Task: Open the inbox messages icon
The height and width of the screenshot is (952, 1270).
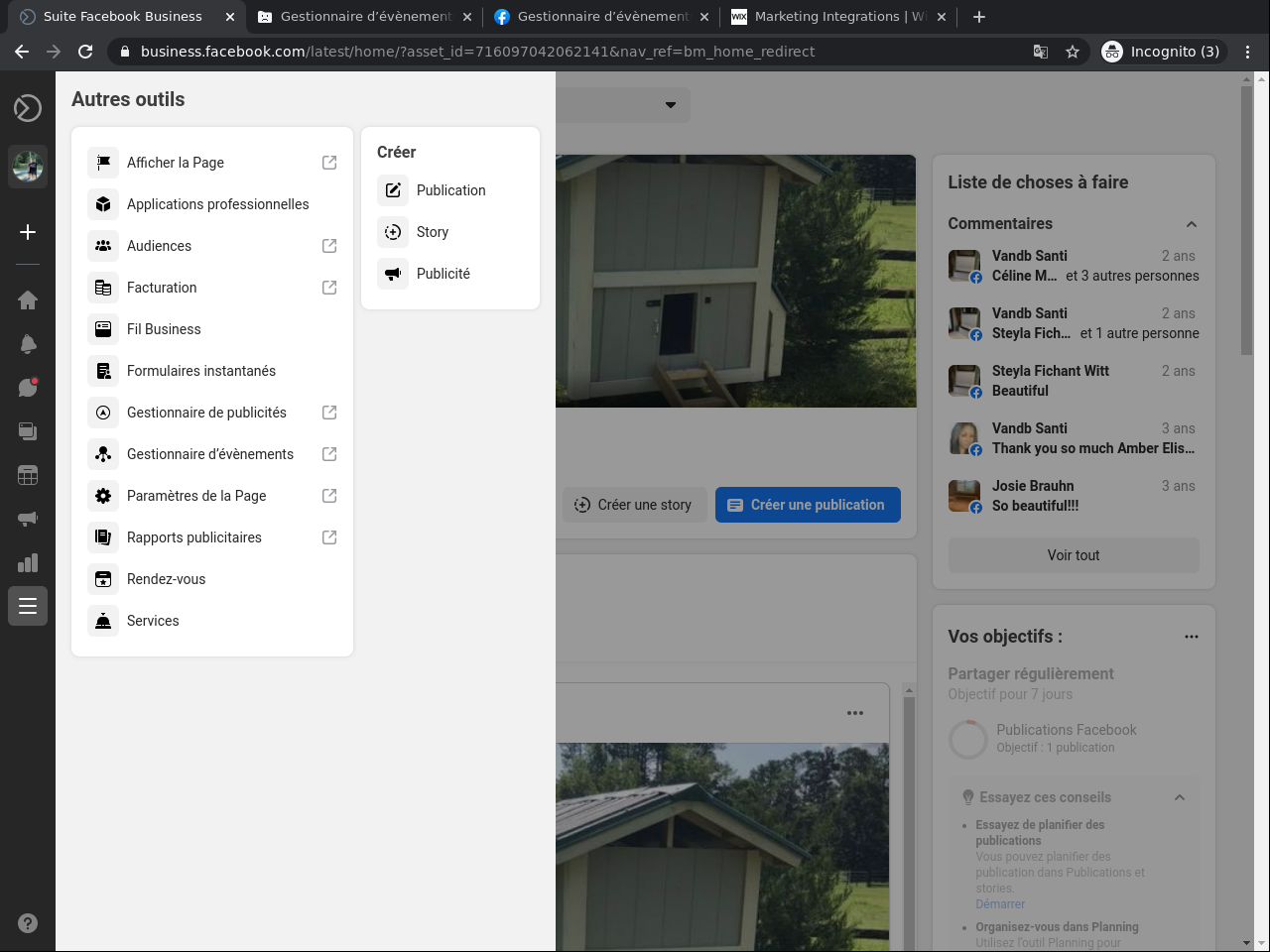Action: coord(28,388)
